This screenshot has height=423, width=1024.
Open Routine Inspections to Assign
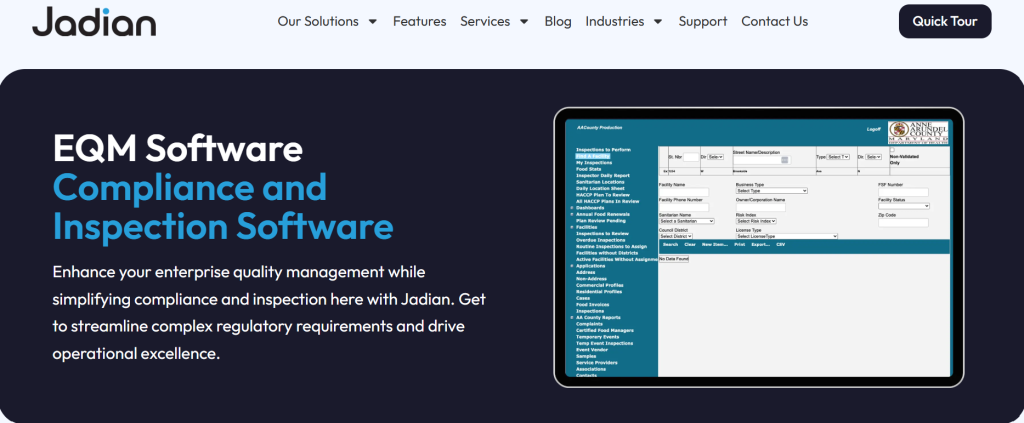click(x=611, y=247)
